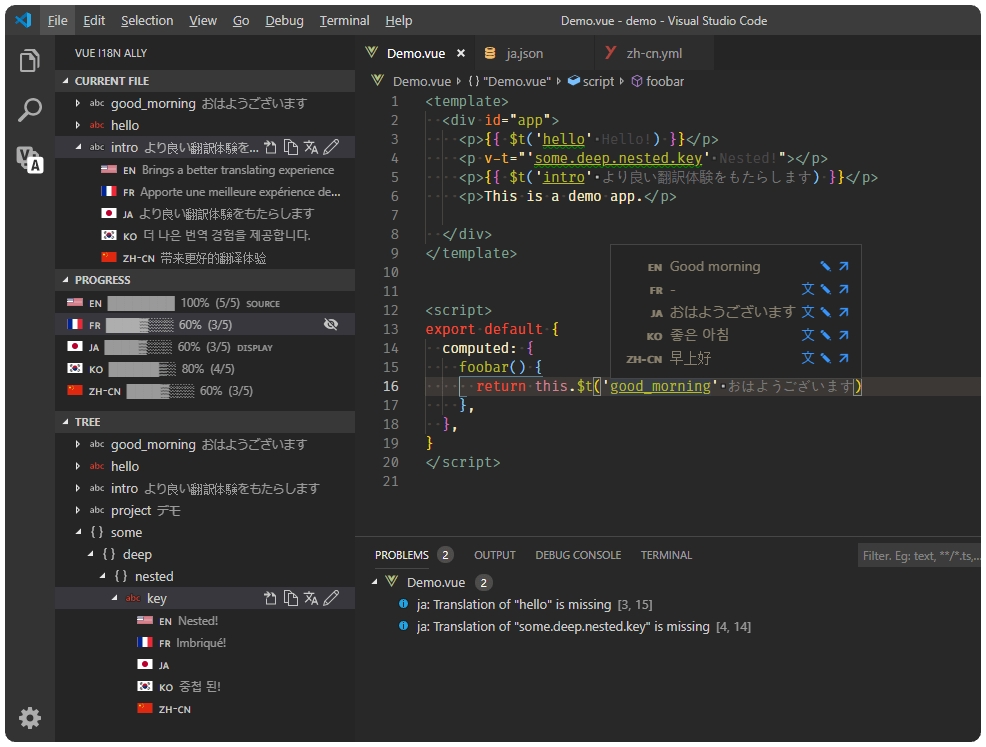Viewport: 986px width, 747px height.
Task: Click the copy icon on the tree key row
Action: [x=290, y=598]
